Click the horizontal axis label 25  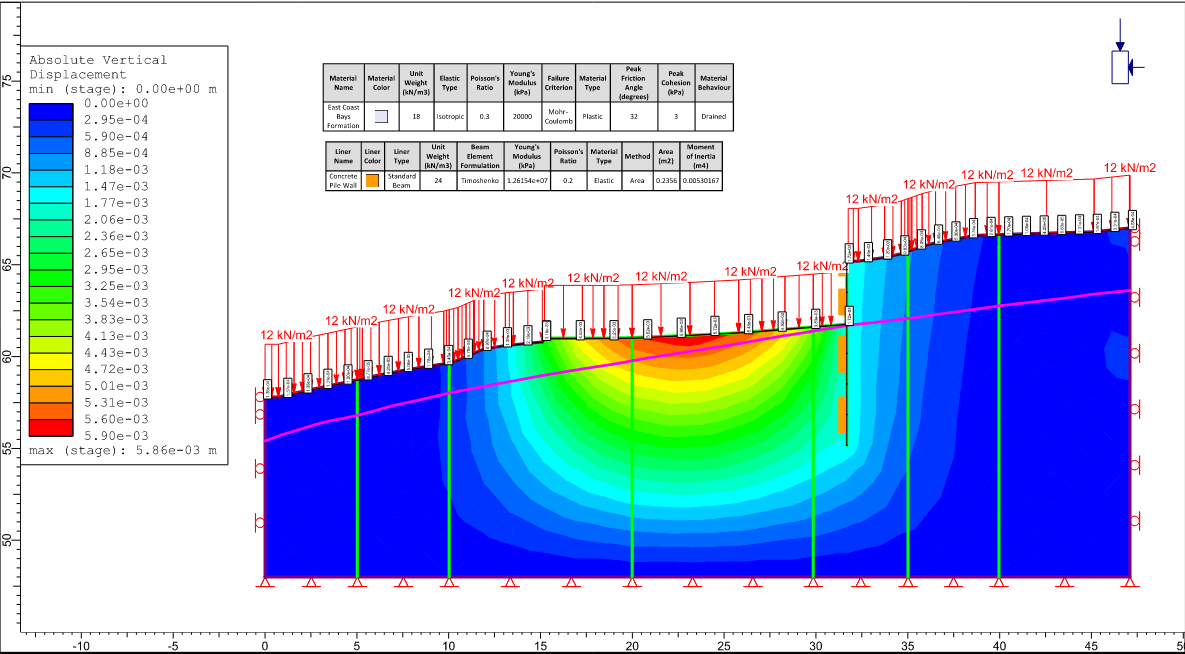(x=724, y=646)
